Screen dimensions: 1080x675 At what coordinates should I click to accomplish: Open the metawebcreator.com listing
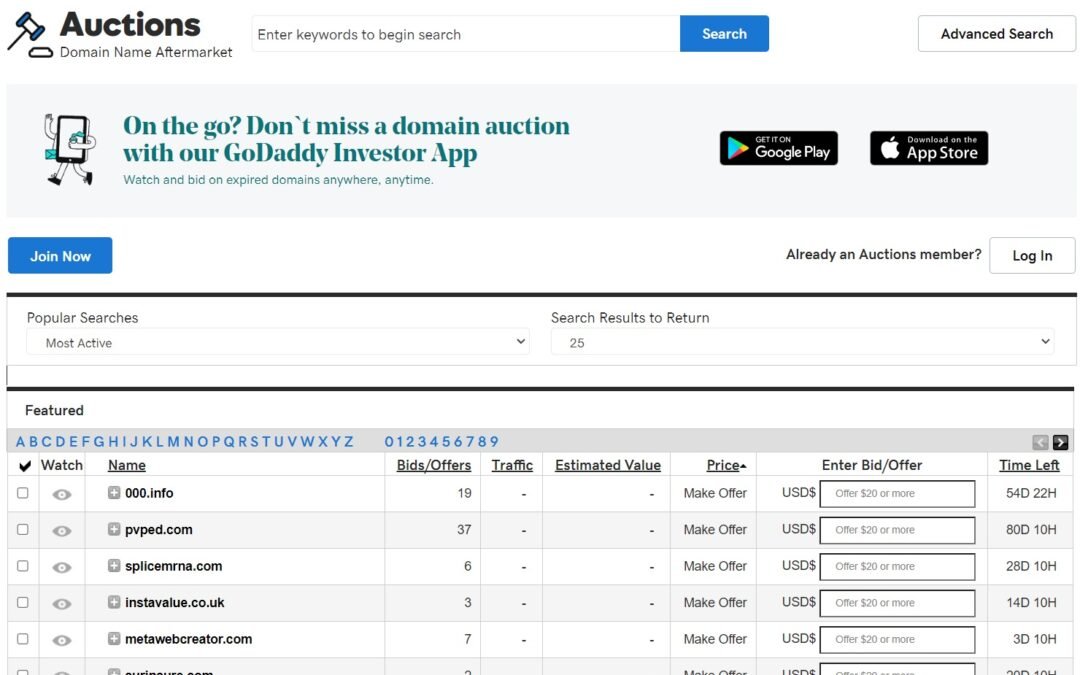188,639
